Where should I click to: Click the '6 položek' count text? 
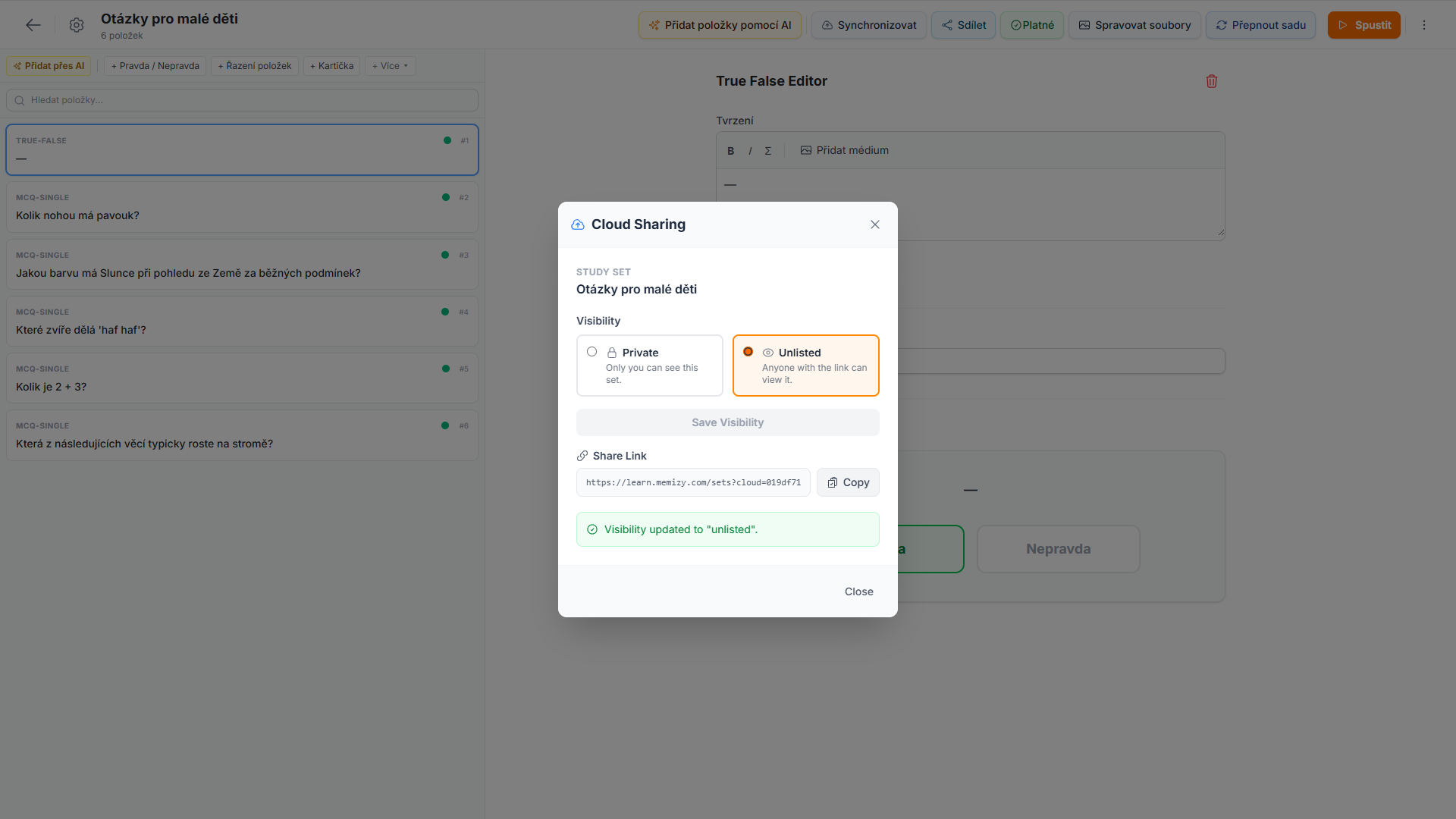pyautogui.click(x=121, y=36)
